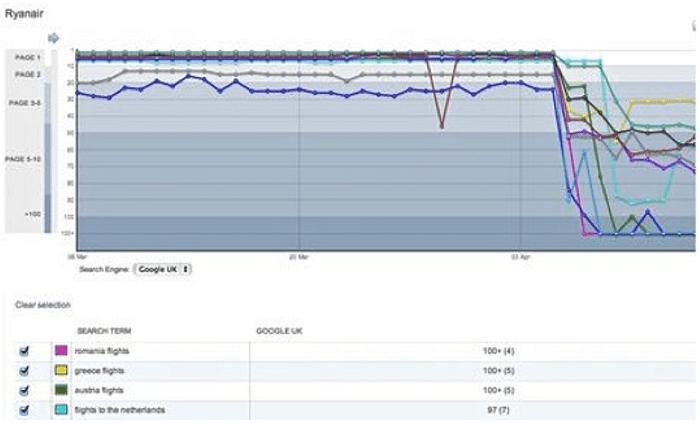Sort by the SEARCH TERM column header
700x424 pixels.
pos(104,331)
